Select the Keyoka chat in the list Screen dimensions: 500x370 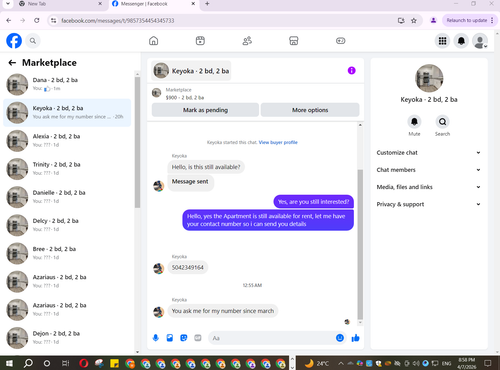pyautogui.click(x=67, y=113)
